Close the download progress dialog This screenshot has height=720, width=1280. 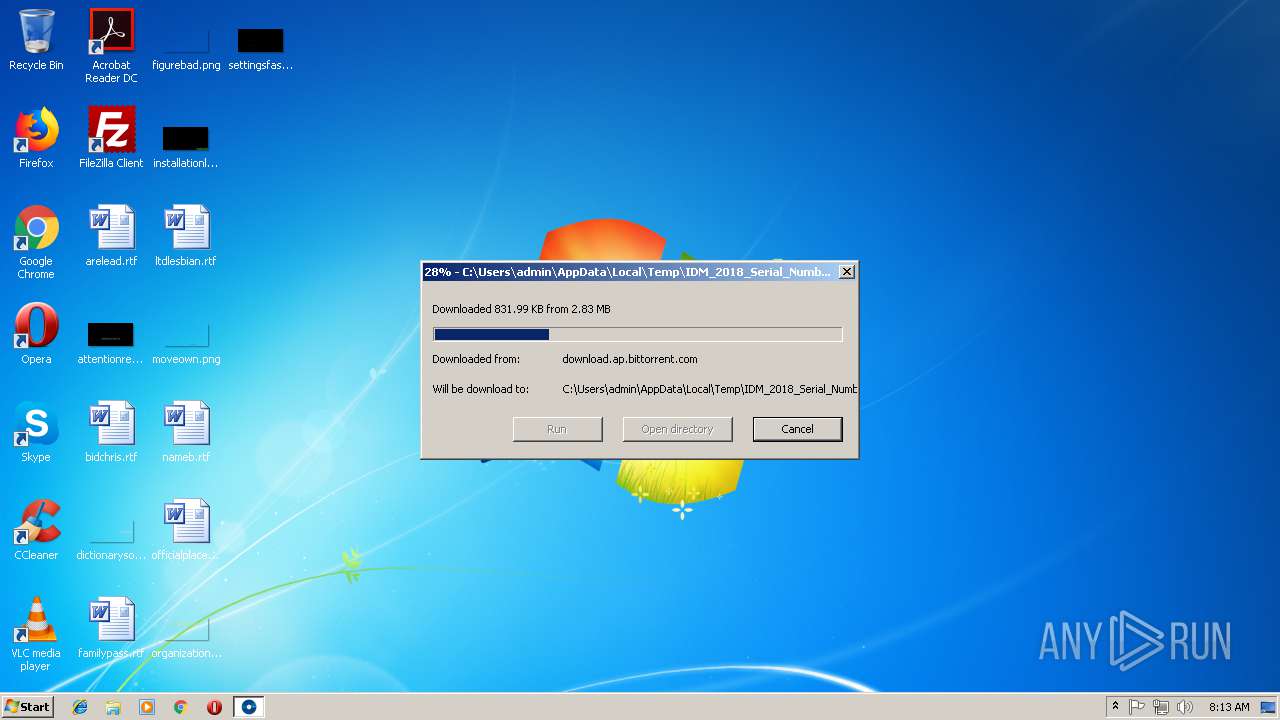click(x=846, y=272)
